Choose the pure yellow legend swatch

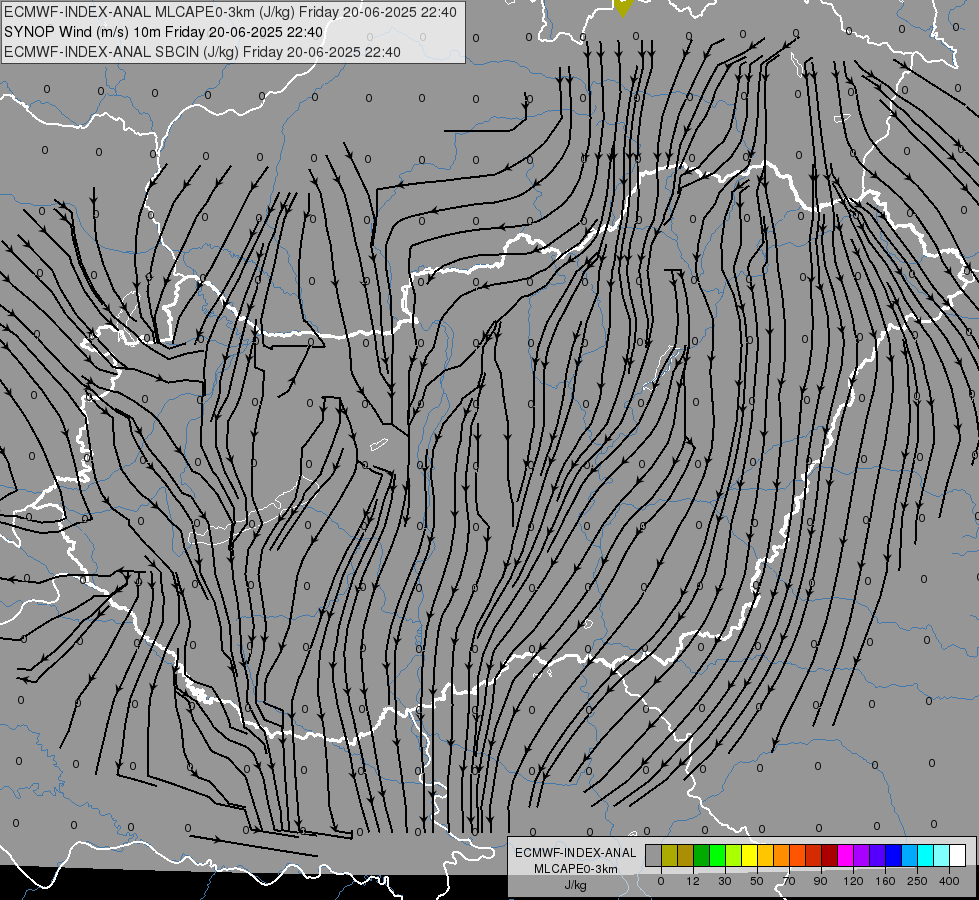[749, 856]
